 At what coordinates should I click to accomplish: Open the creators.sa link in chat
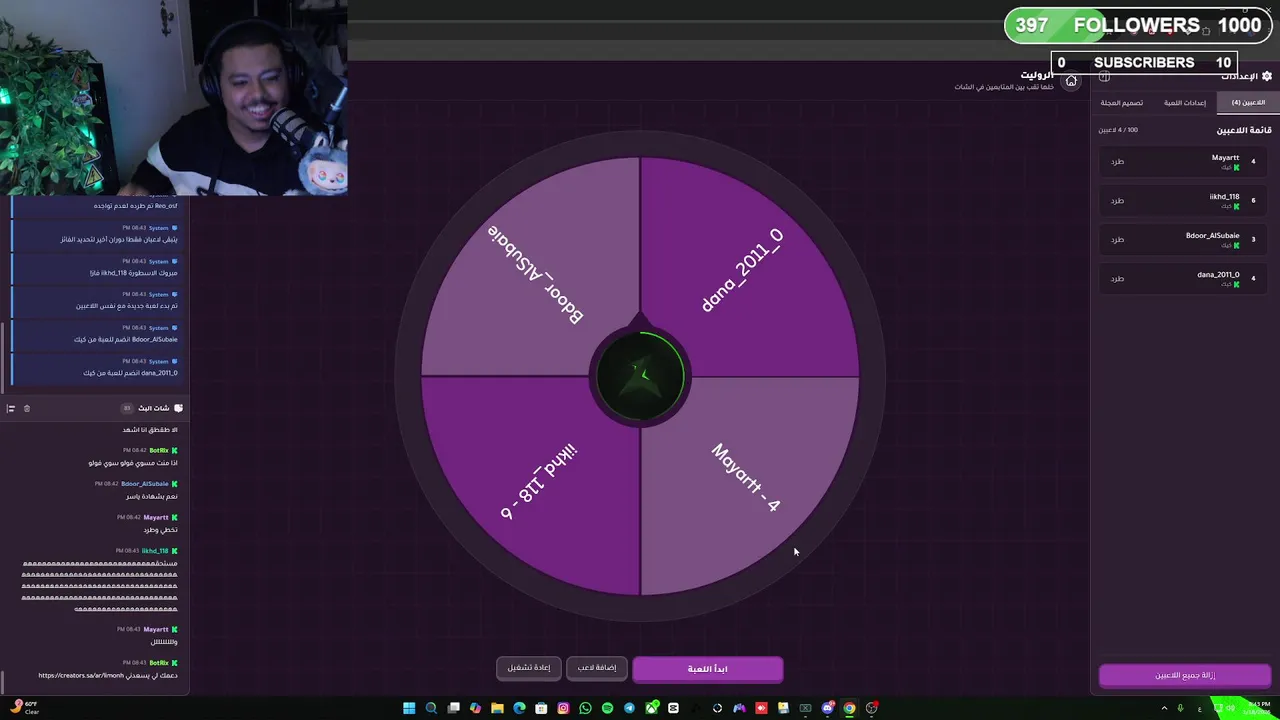pos(81,676)
